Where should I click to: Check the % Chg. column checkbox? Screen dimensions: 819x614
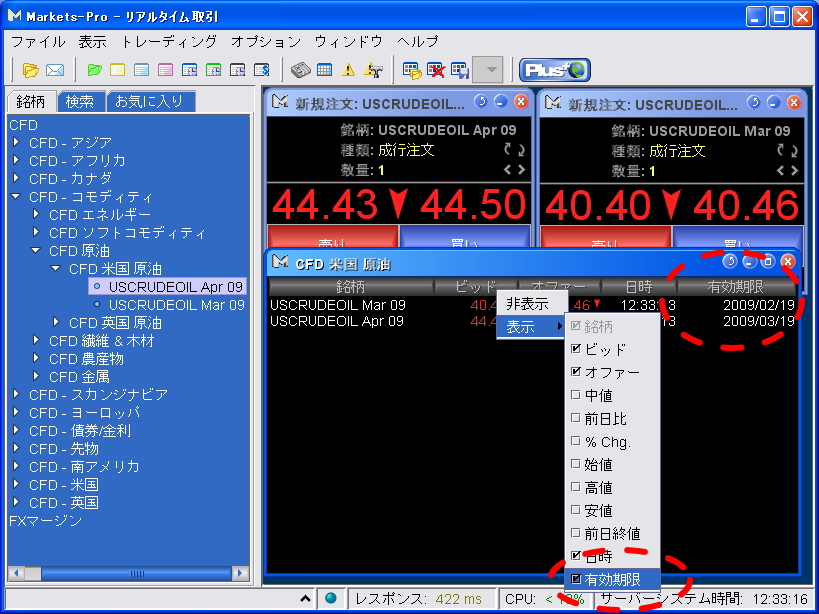(x=576, y=441)
